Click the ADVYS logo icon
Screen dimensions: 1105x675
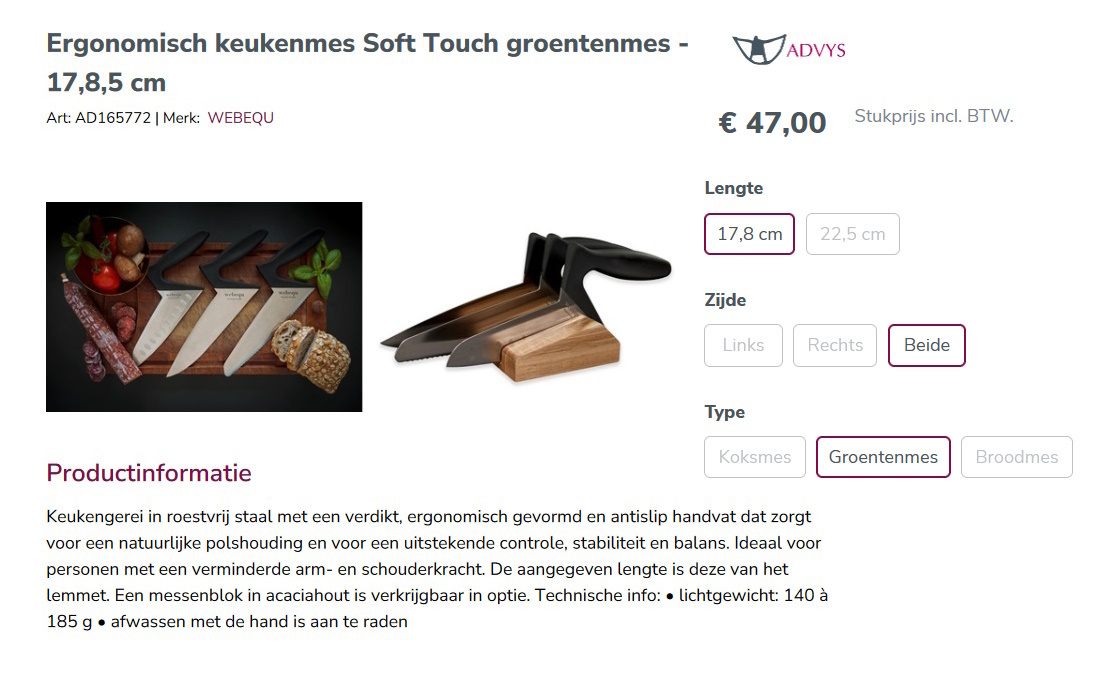point(757,47)
